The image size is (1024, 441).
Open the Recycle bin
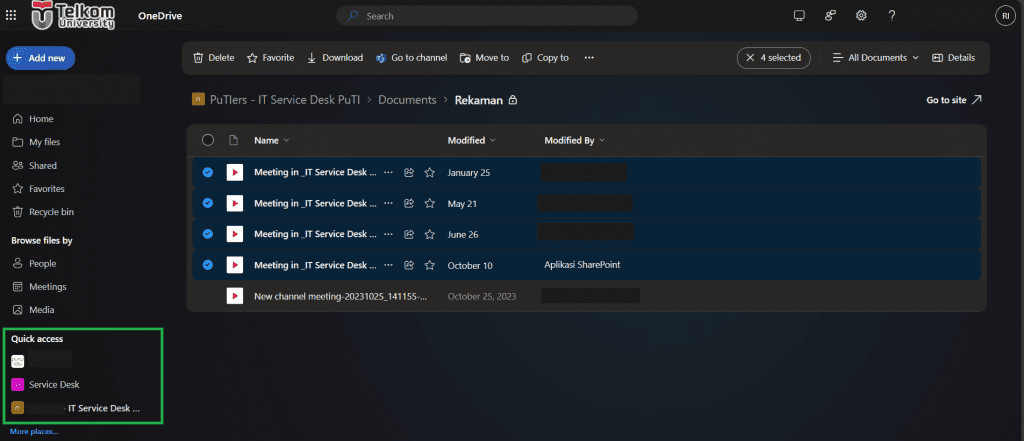click(42, 212)
